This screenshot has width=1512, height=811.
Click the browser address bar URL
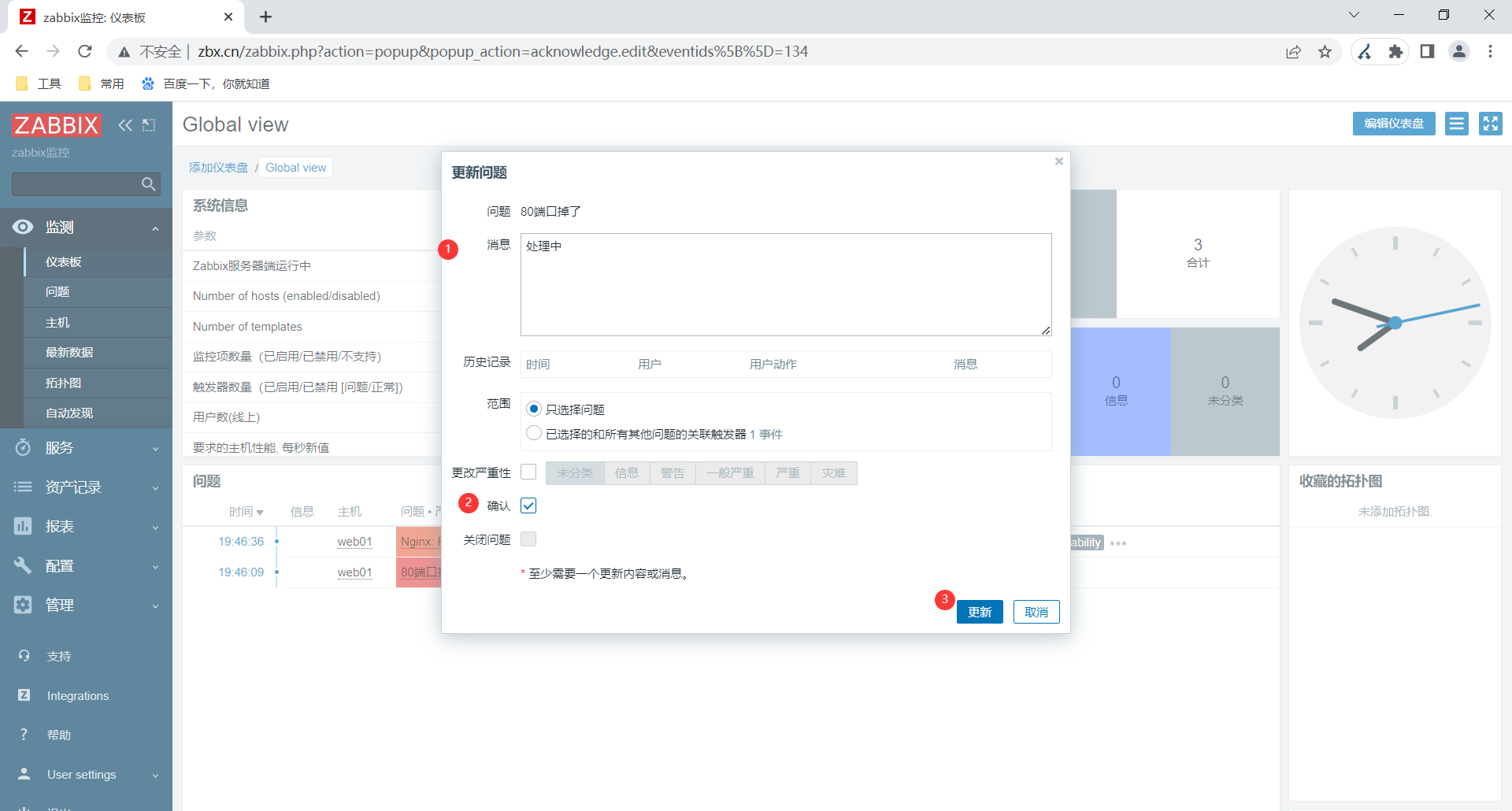click(x=502, y=52)
